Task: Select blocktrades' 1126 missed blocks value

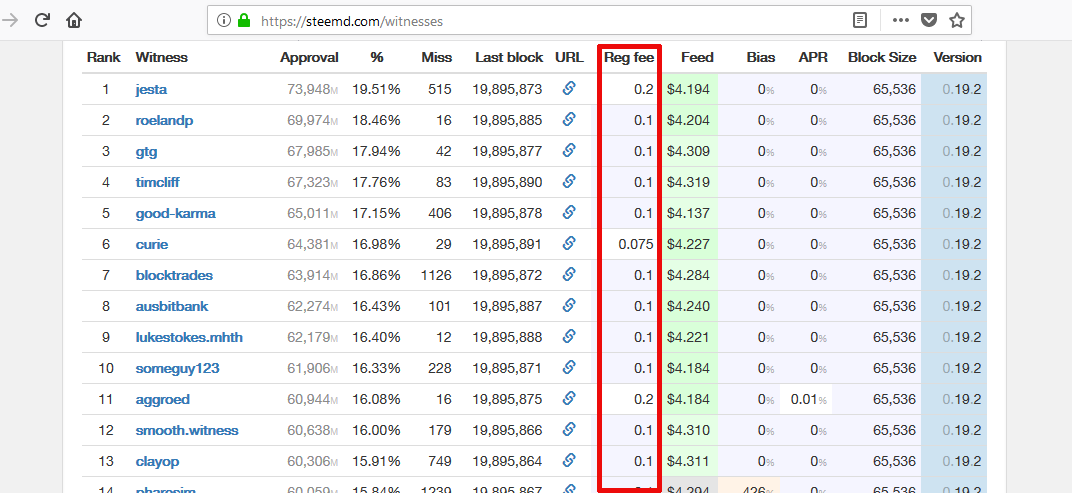Action: coord(438,276)
